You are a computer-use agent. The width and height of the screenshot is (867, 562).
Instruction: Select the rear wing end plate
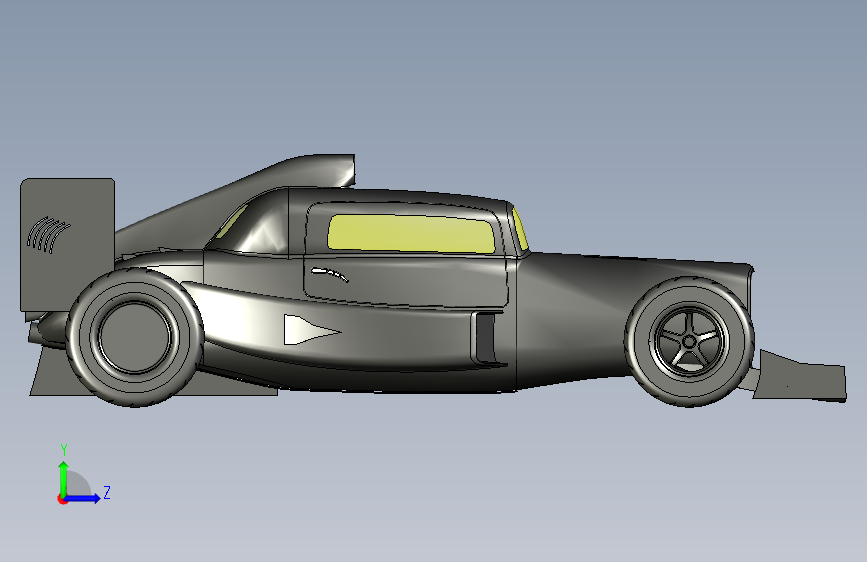67,243
